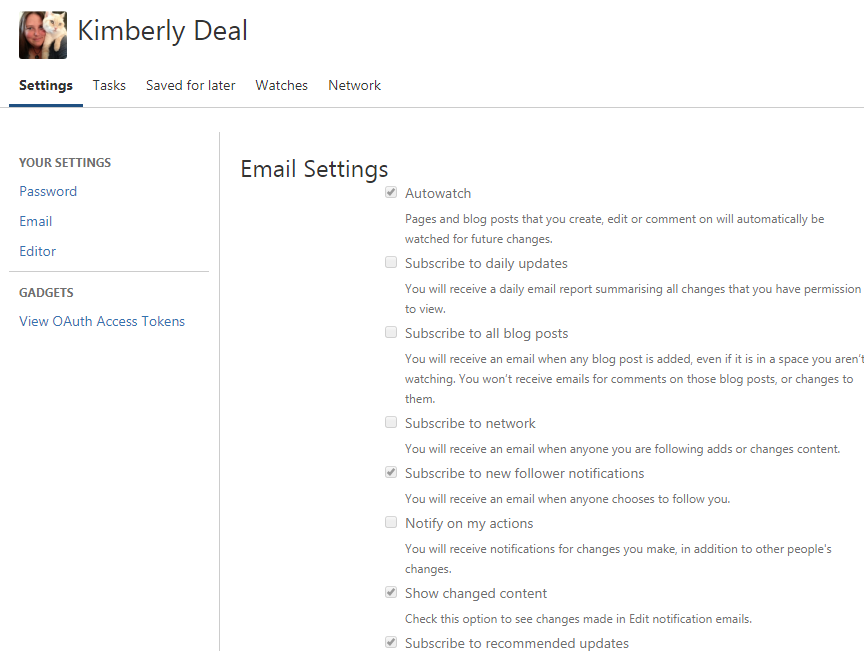Viewport: 864px width, 651px height.
Task: Enable the Subscribe to network checkbox
Action: (391, 422)
